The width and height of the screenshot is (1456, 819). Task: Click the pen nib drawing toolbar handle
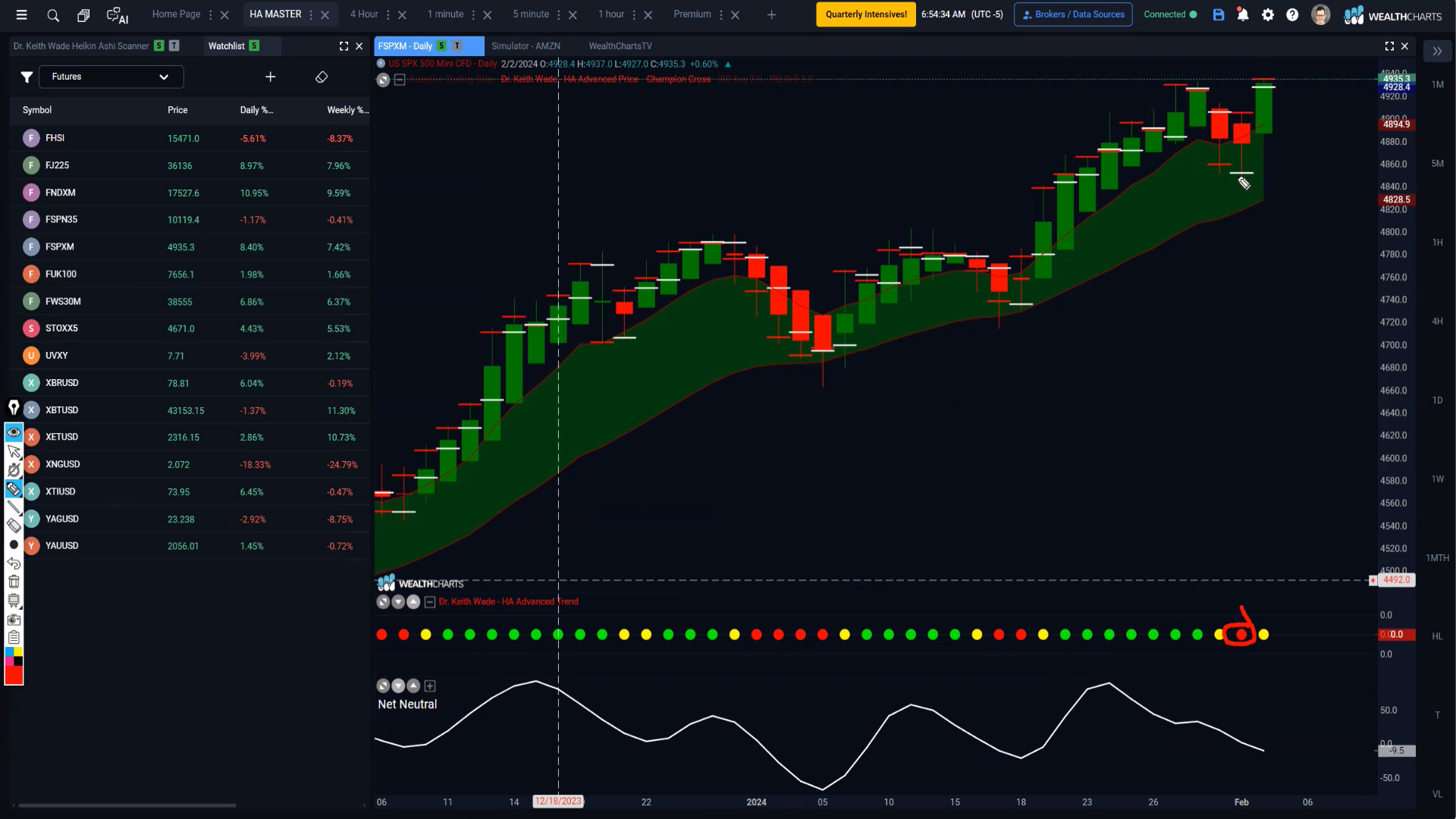pyautogui.click(x=14, y=408)
